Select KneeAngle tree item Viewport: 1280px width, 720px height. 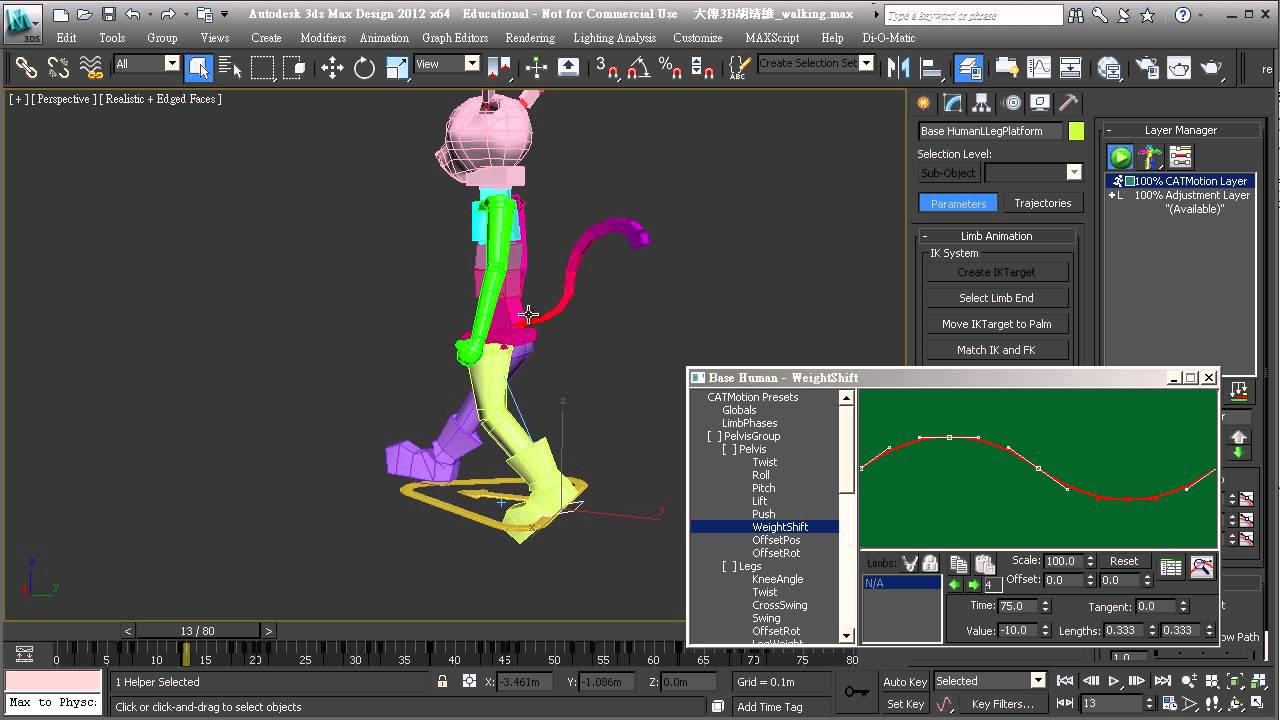click(777, 579)
